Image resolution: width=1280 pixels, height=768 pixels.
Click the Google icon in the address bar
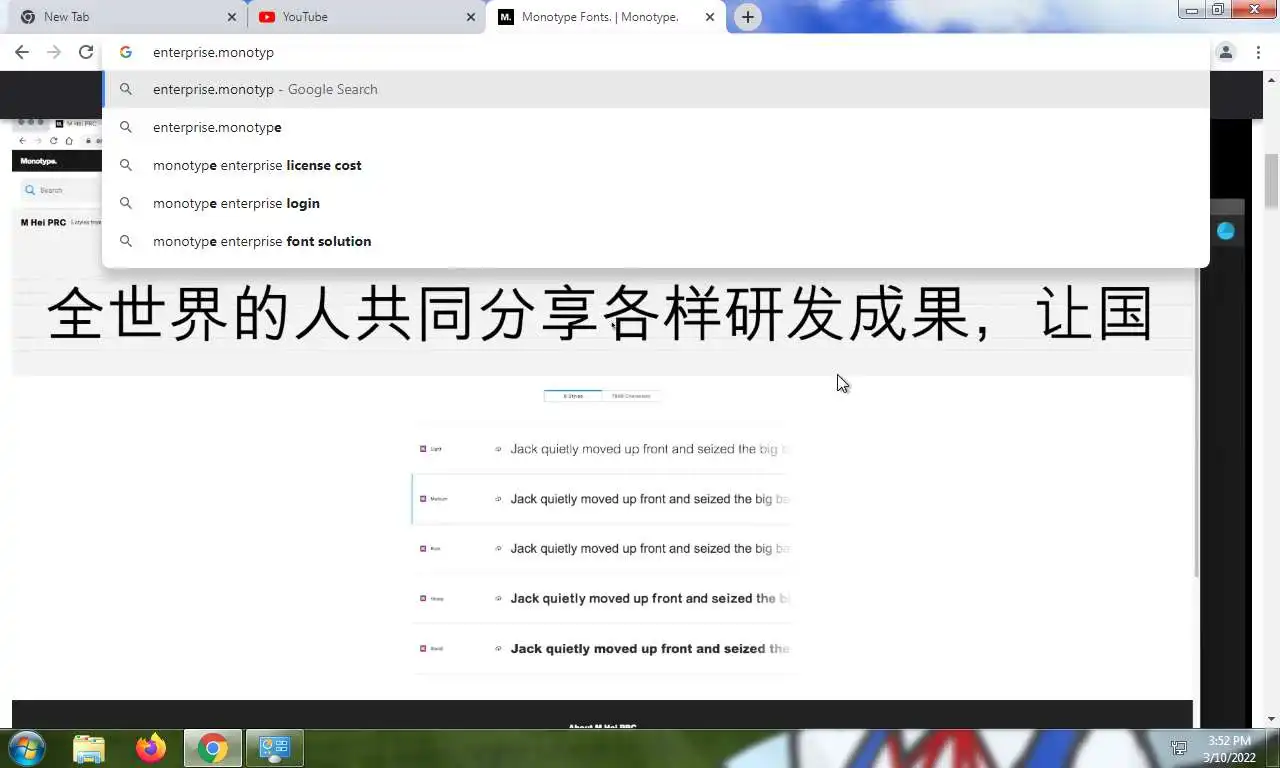click(126, 52)
